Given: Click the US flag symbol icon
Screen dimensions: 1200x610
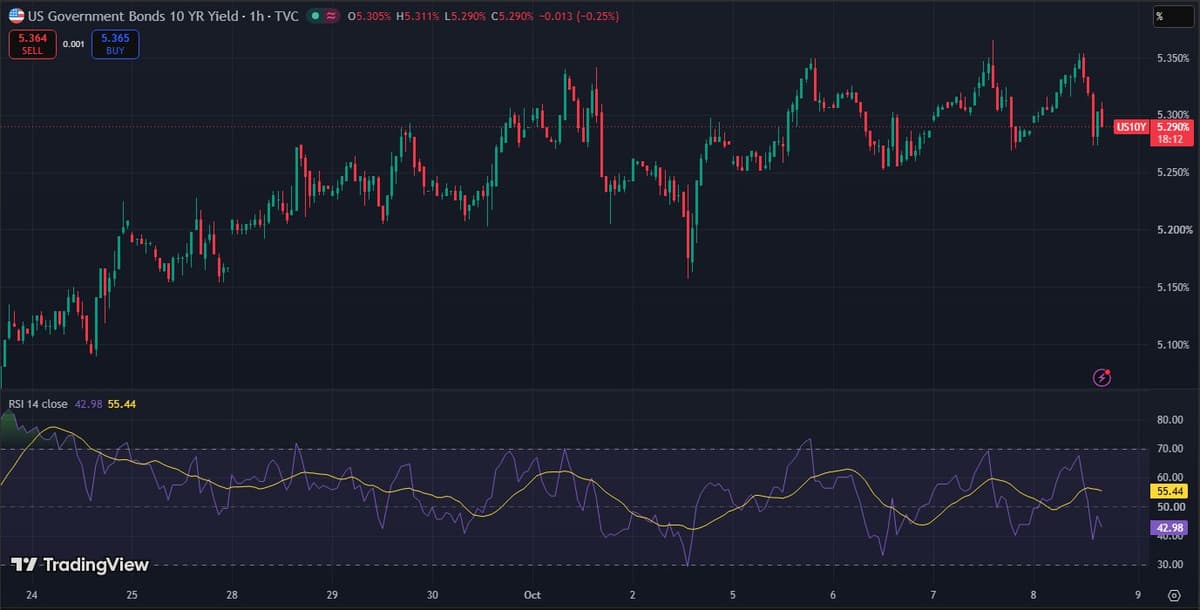Looking at the screenshot, I should (15, 16).
